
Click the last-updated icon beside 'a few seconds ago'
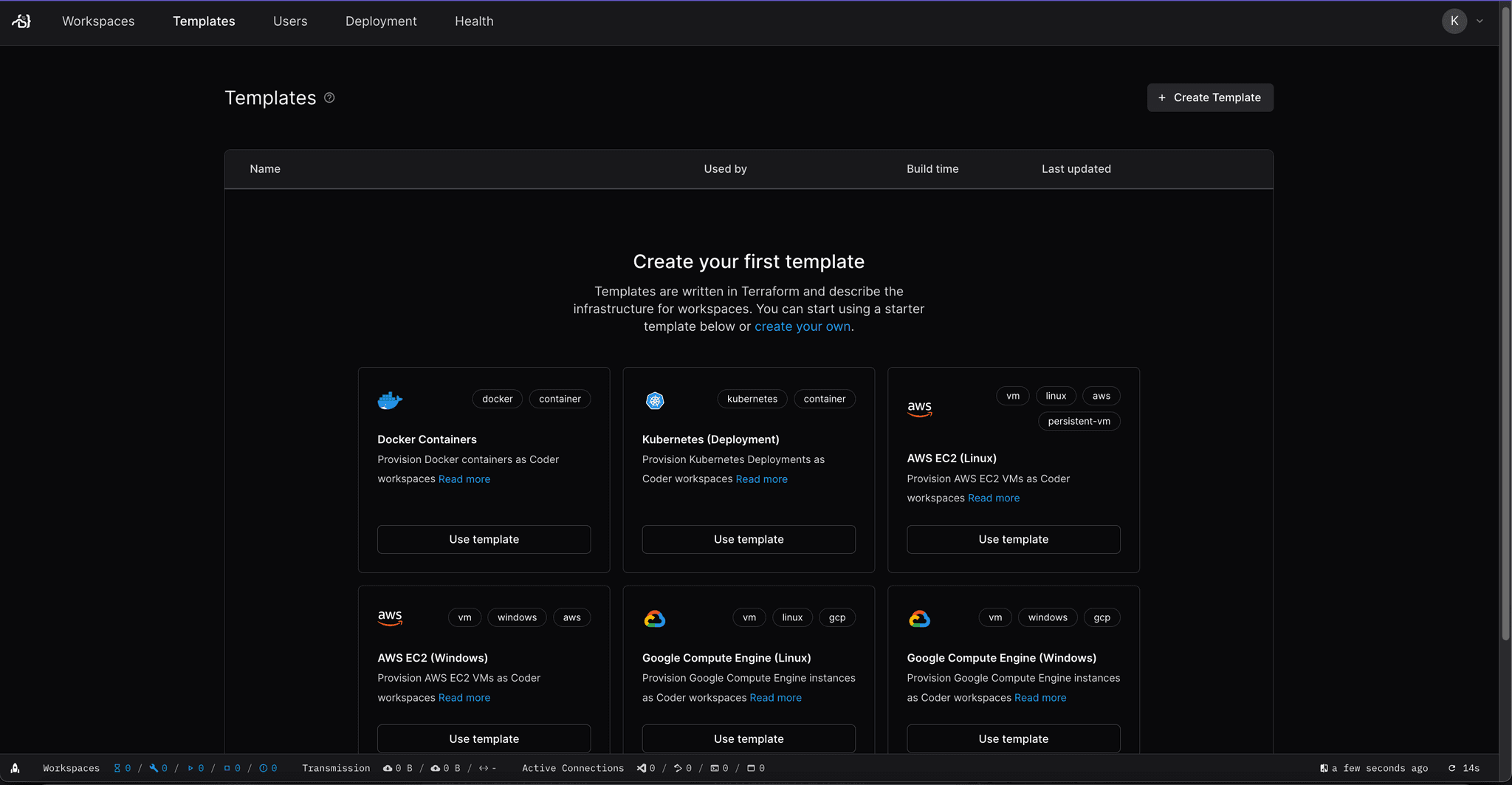click(x=1324, y=768)
